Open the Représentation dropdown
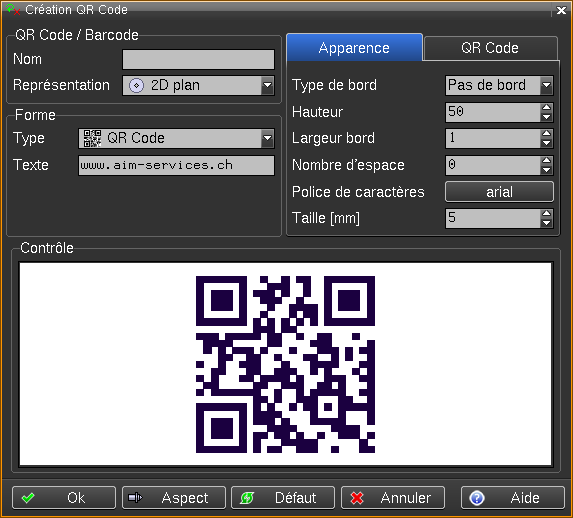 (267, 86)
